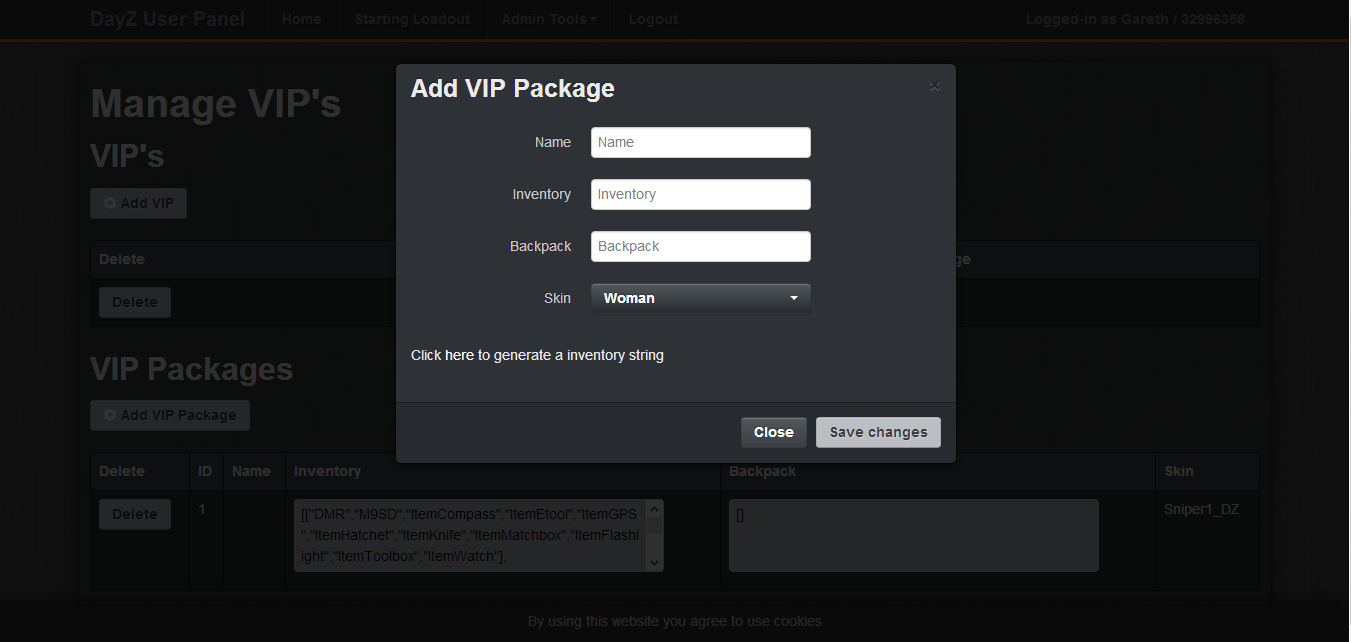
Task: Open the Starting Loadout page
Action: 412,19
